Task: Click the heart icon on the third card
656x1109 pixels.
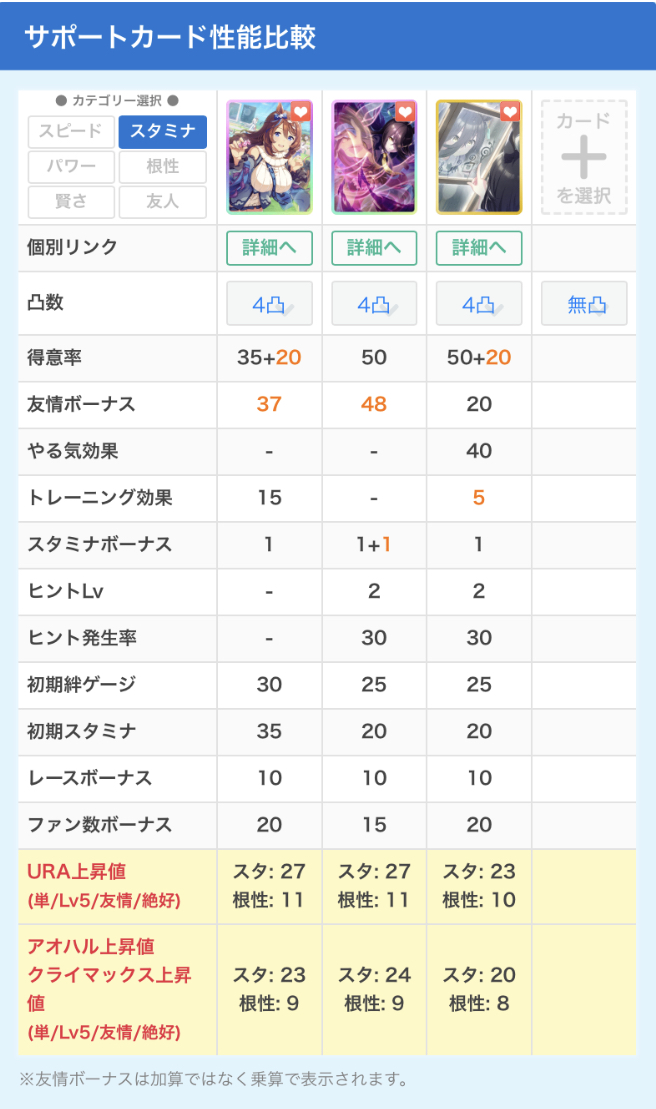Action: [509, 112]
